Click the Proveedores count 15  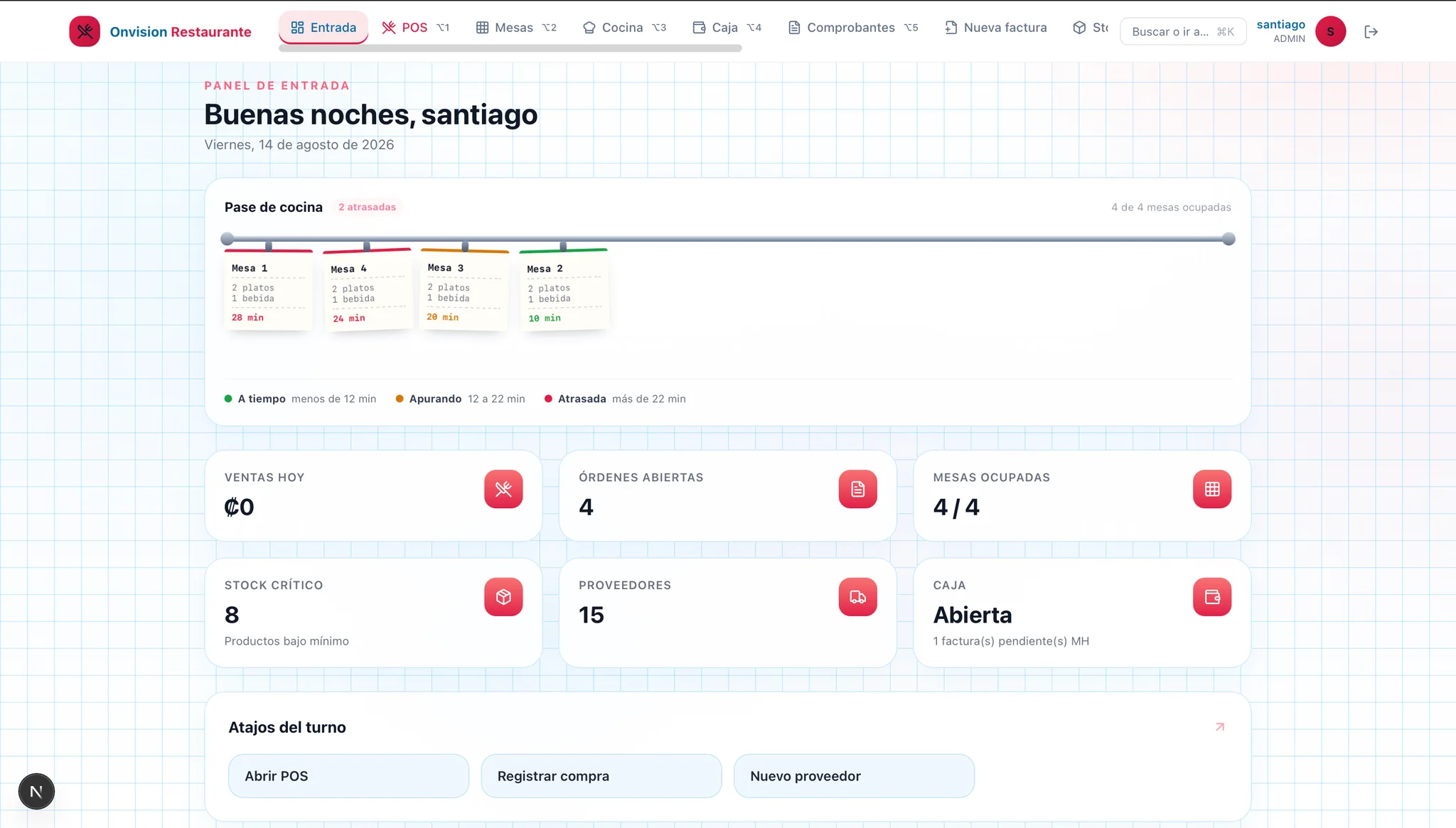[x=591, y=615]
